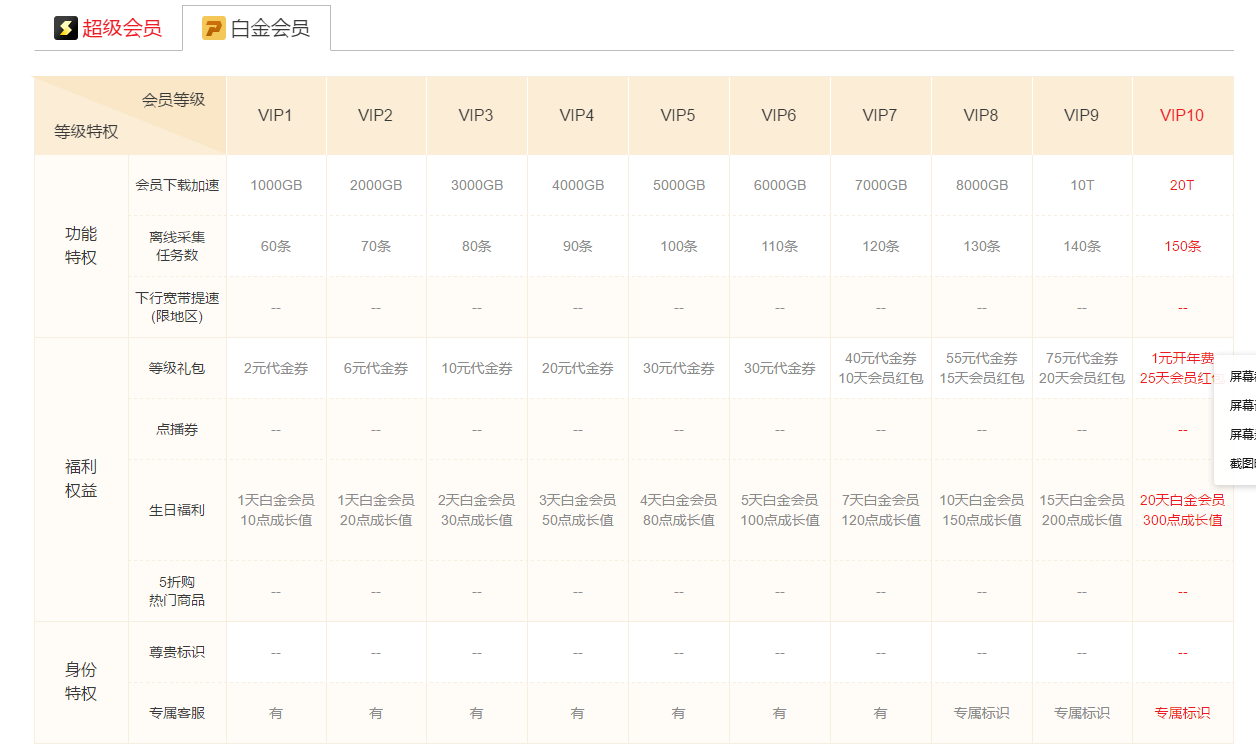Click the 5折购热门商品 row label

[x=177, y=591]
